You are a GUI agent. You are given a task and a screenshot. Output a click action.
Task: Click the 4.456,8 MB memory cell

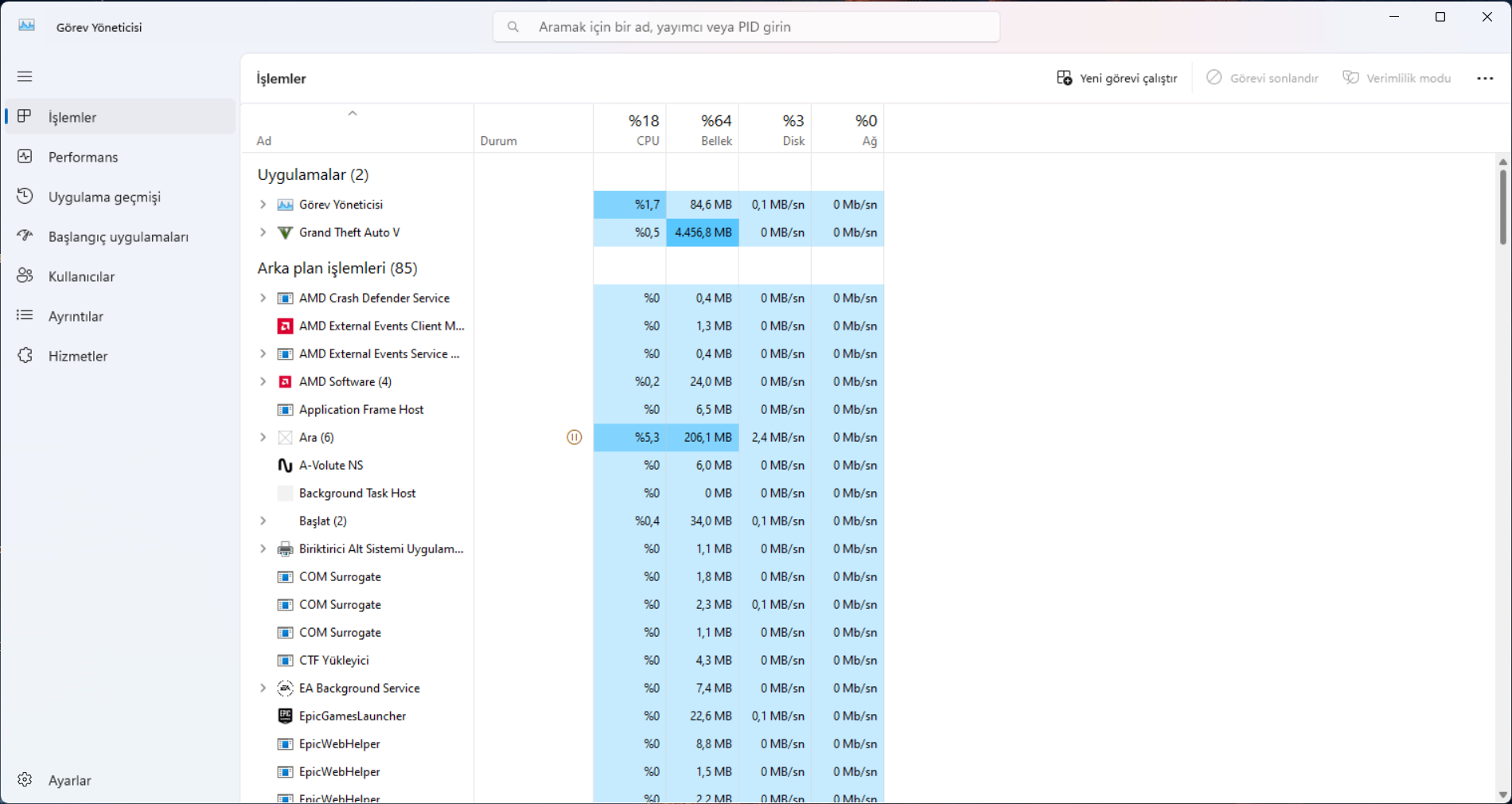coord(703,232)
